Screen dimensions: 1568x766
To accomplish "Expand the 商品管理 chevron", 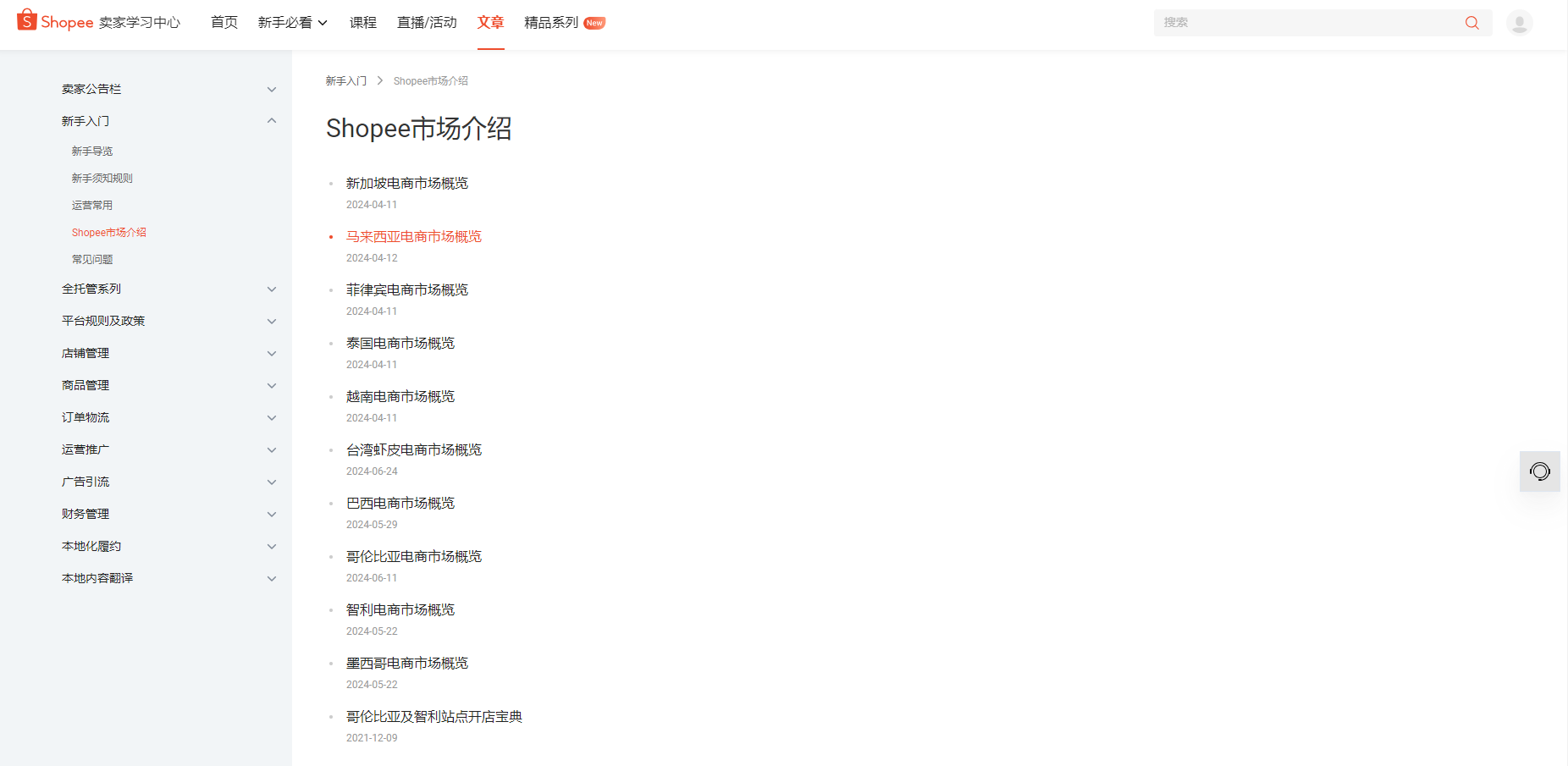I will click(x=272, y=385).
